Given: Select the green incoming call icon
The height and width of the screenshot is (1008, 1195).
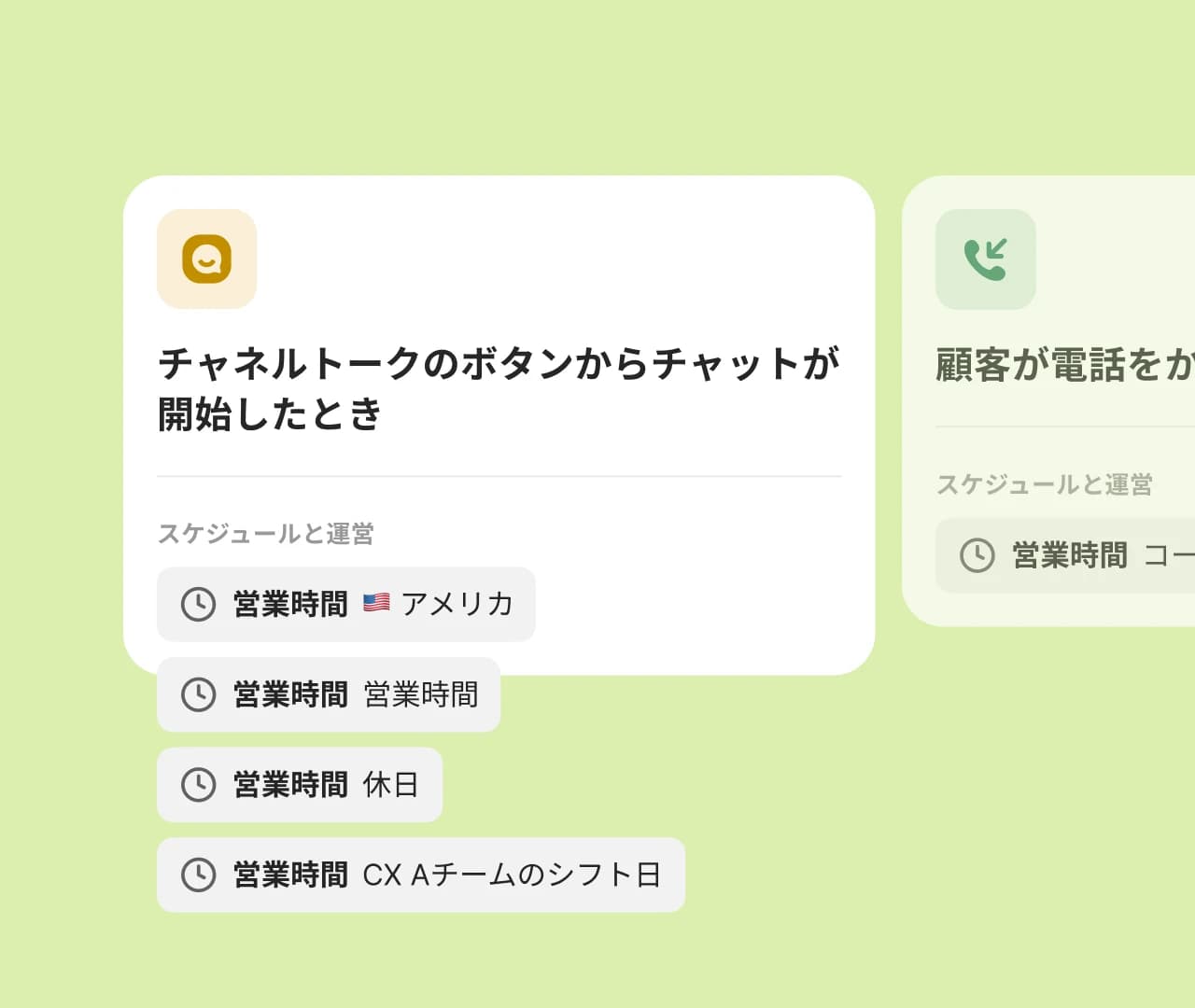Looking at the screenshot, I should (x=986, y=259).
